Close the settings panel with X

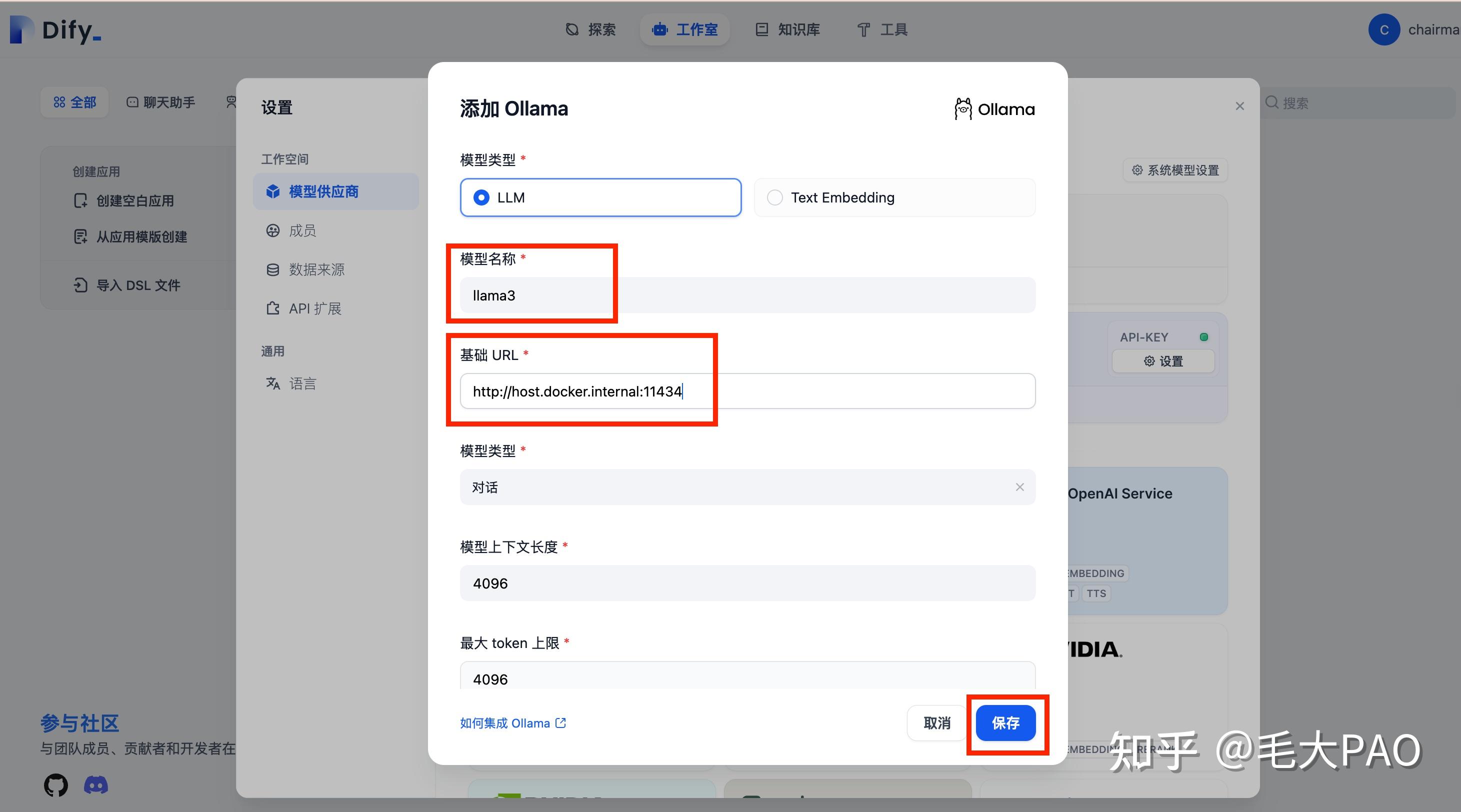point(1239,106)
